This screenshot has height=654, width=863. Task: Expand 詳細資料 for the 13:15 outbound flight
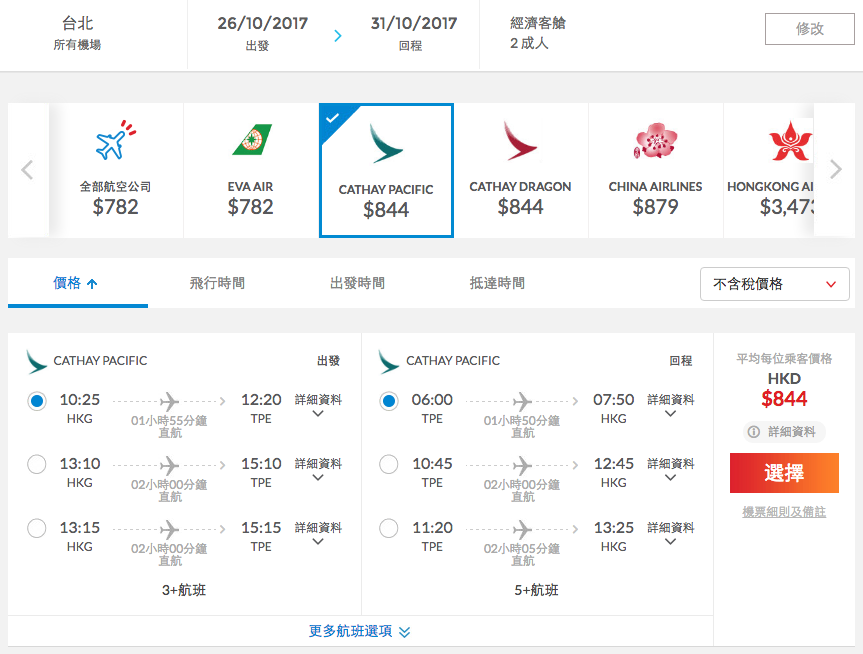pos(318,533)
